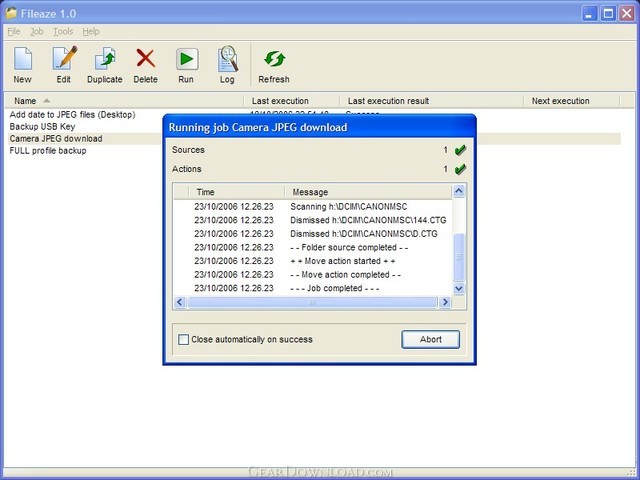Screen dimensions: 640x480
Task: Run the selected job
Action: pyautogui.click(x=186, y=65)
